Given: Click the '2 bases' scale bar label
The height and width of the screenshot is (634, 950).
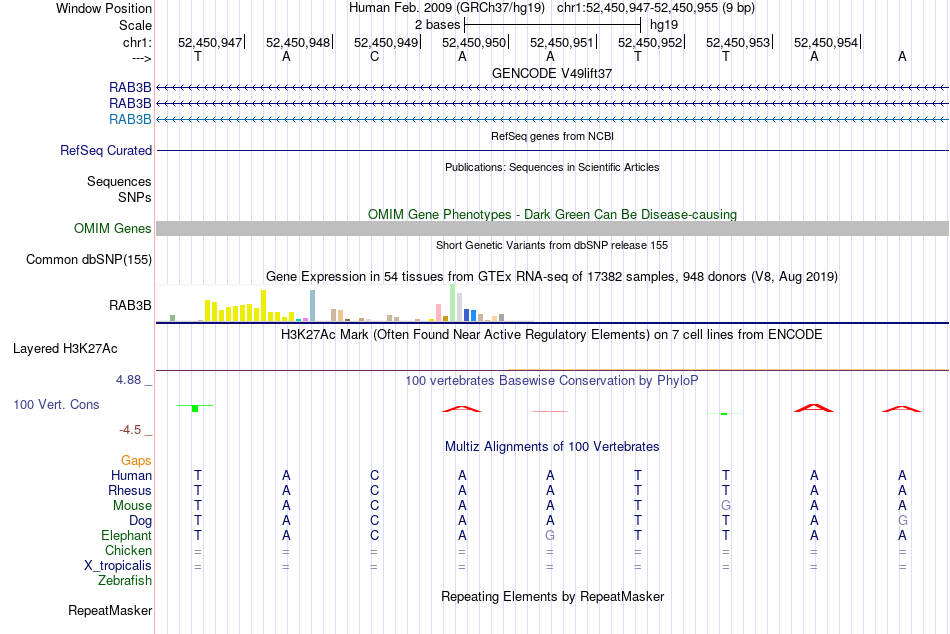Looking at the screenshot, I should click(x=437, y=25).
